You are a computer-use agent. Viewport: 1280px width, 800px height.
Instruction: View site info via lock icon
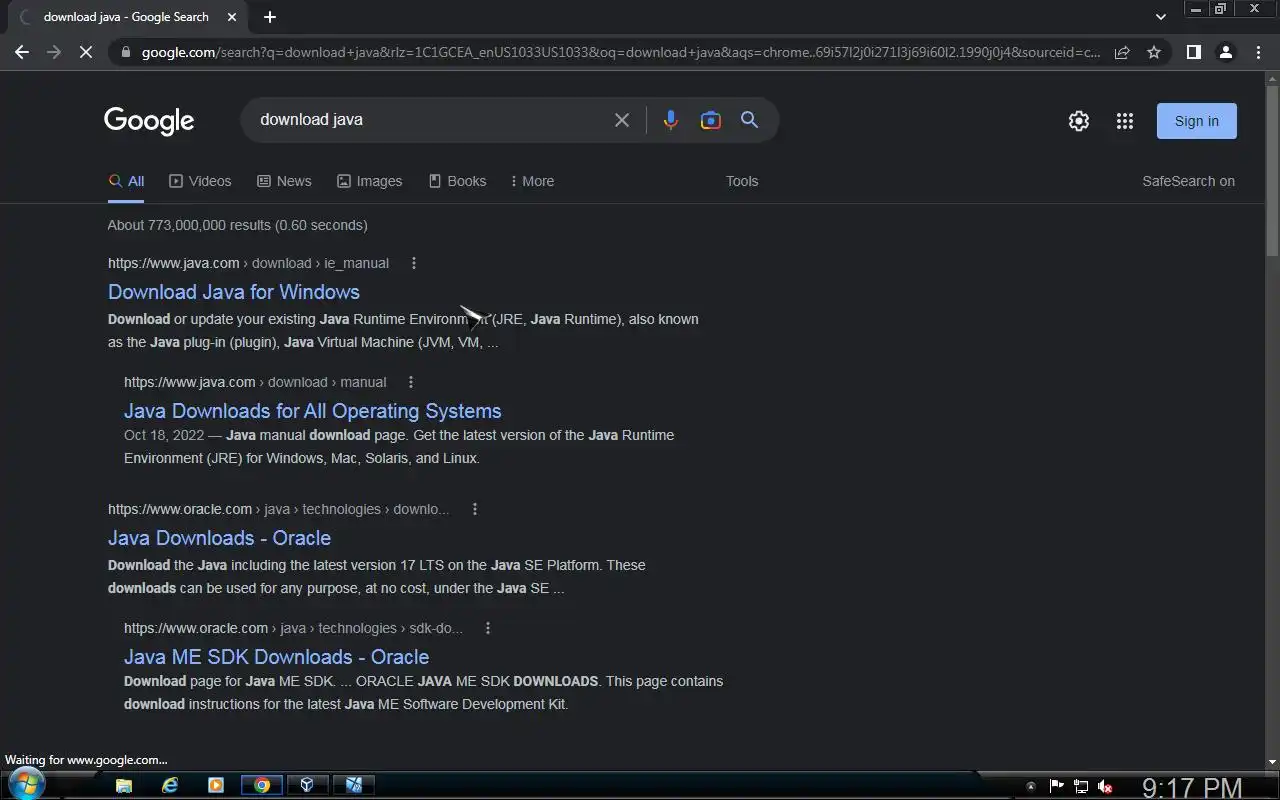click(x=124, y=52)
